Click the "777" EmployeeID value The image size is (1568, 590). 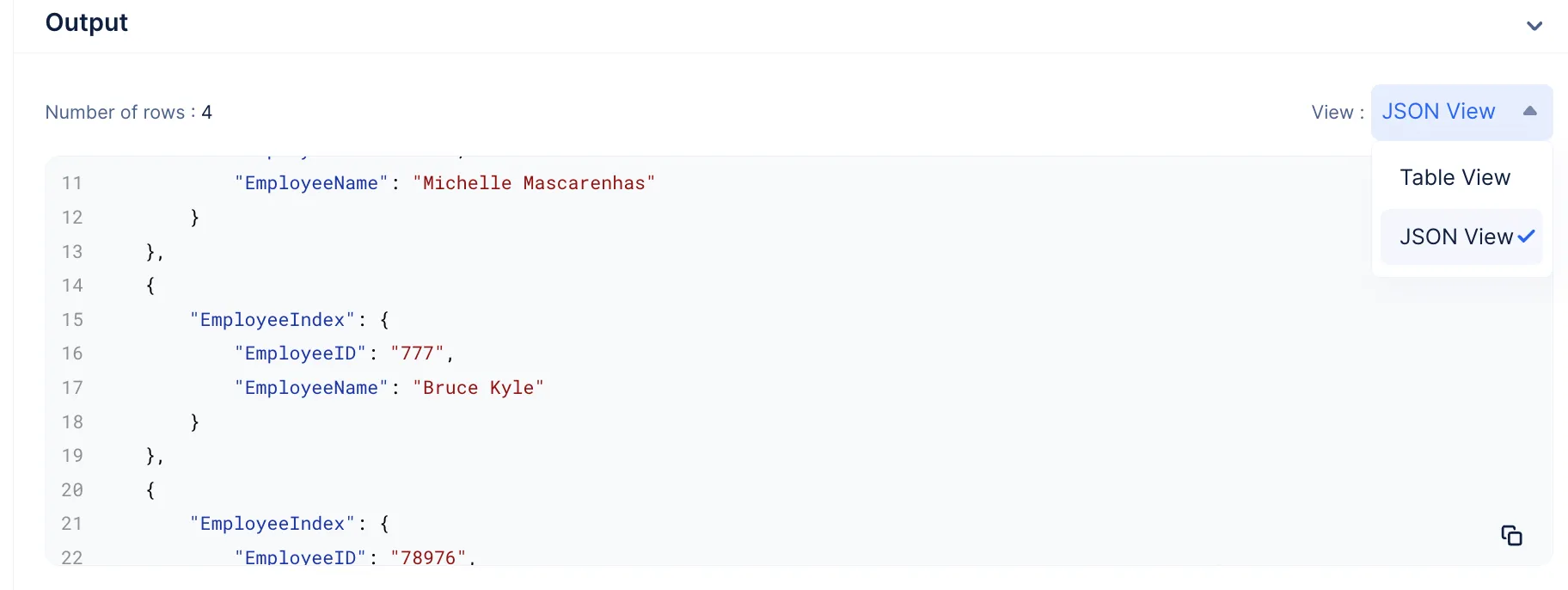tap(417, 353)
